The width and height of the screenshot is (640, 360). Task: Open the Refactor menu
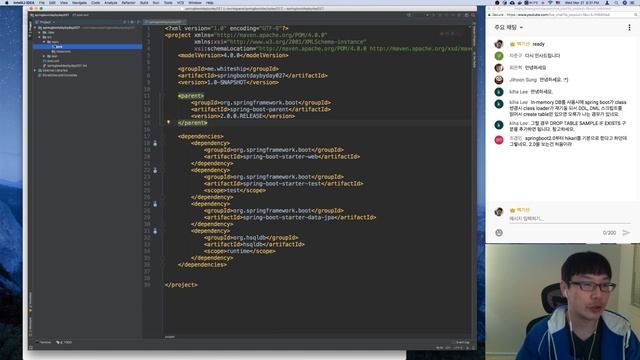point(128,2)
